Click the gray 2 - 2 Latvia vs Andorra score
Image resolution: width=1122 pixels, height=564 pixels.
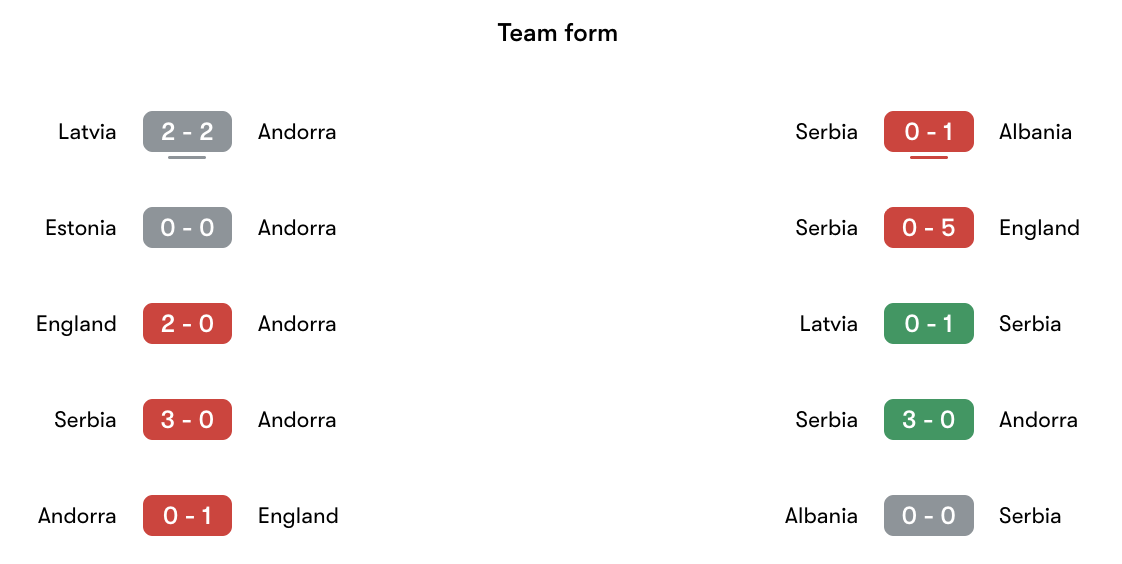(187, 132)
